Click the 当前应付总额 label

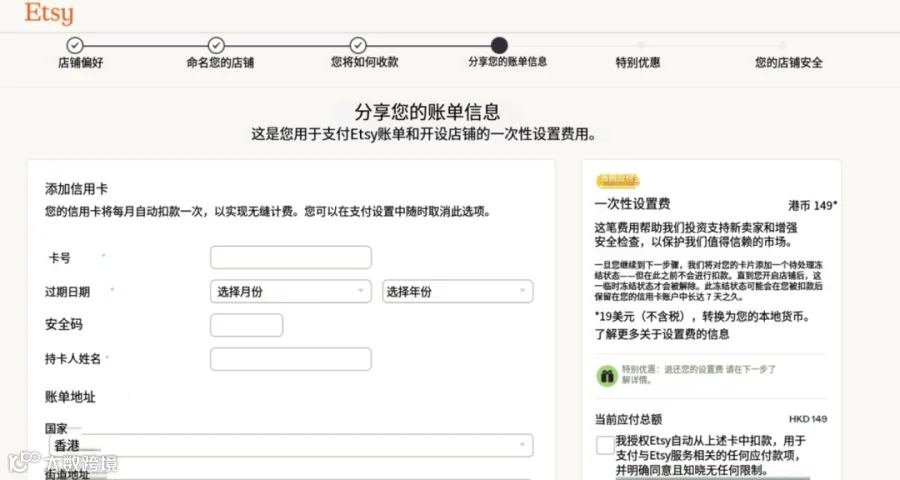(x=628, y=419)
